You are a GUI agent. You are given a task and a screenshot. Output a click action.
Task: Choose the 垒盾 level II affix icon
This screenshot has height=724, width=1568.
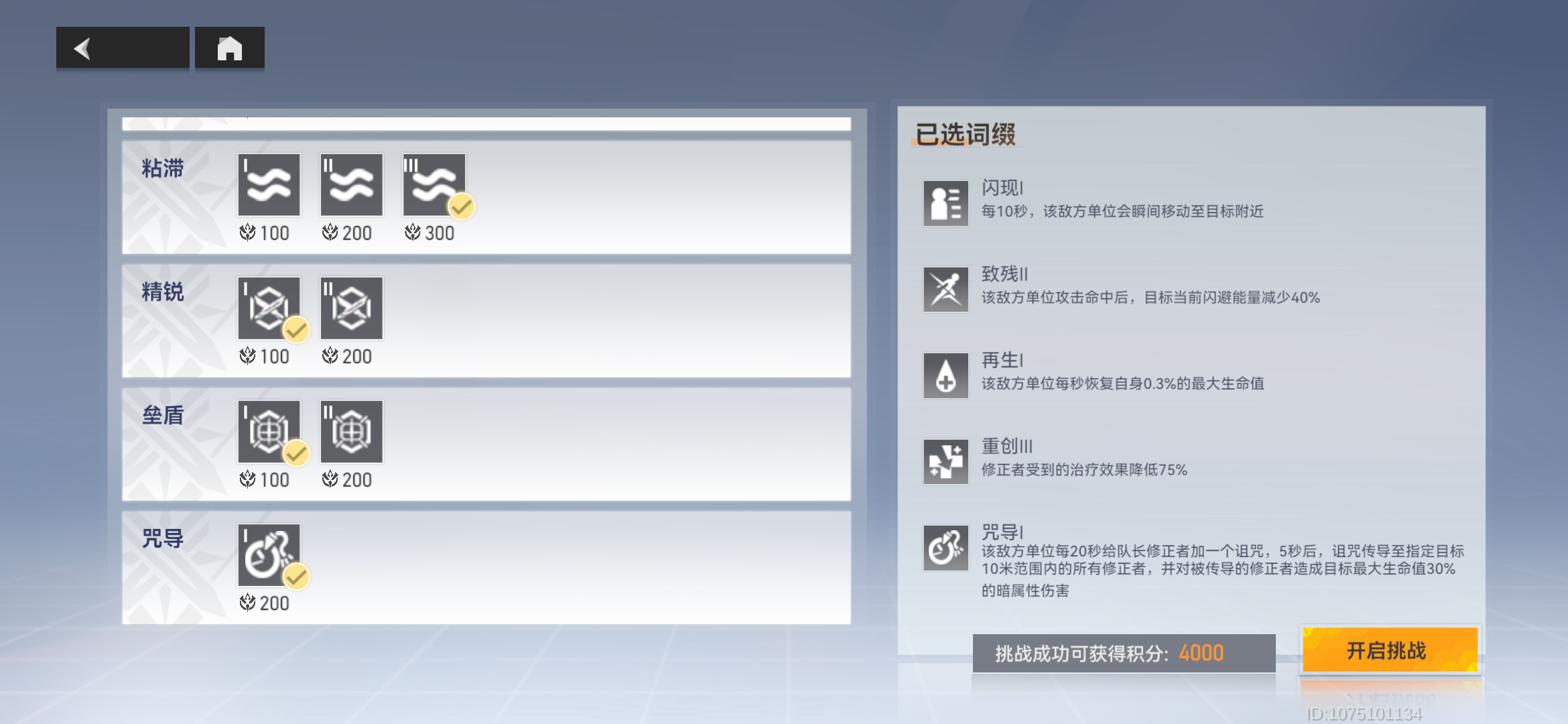351,432
